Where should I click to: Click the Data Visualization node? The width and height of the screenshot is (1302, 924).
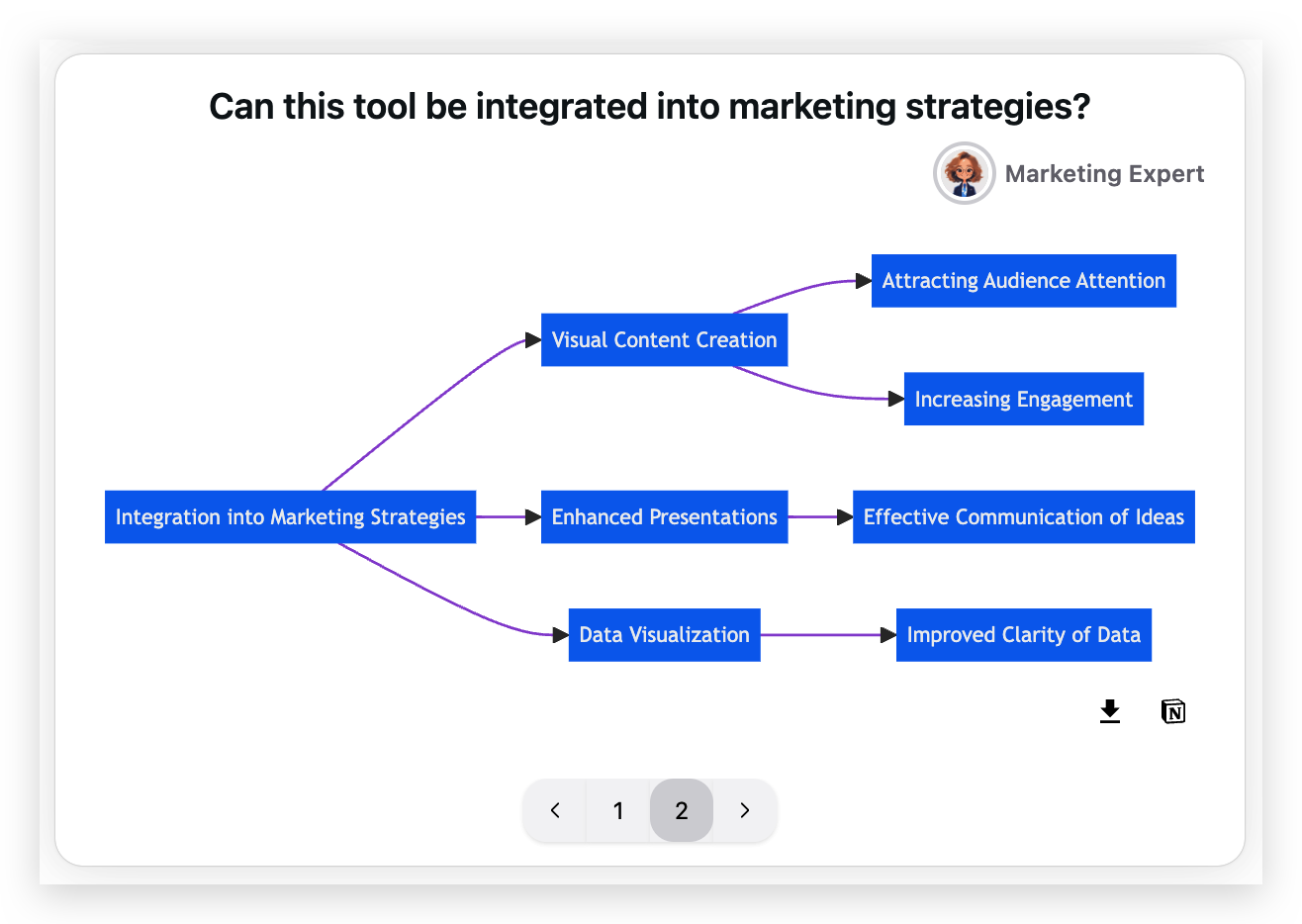point(664,634)
